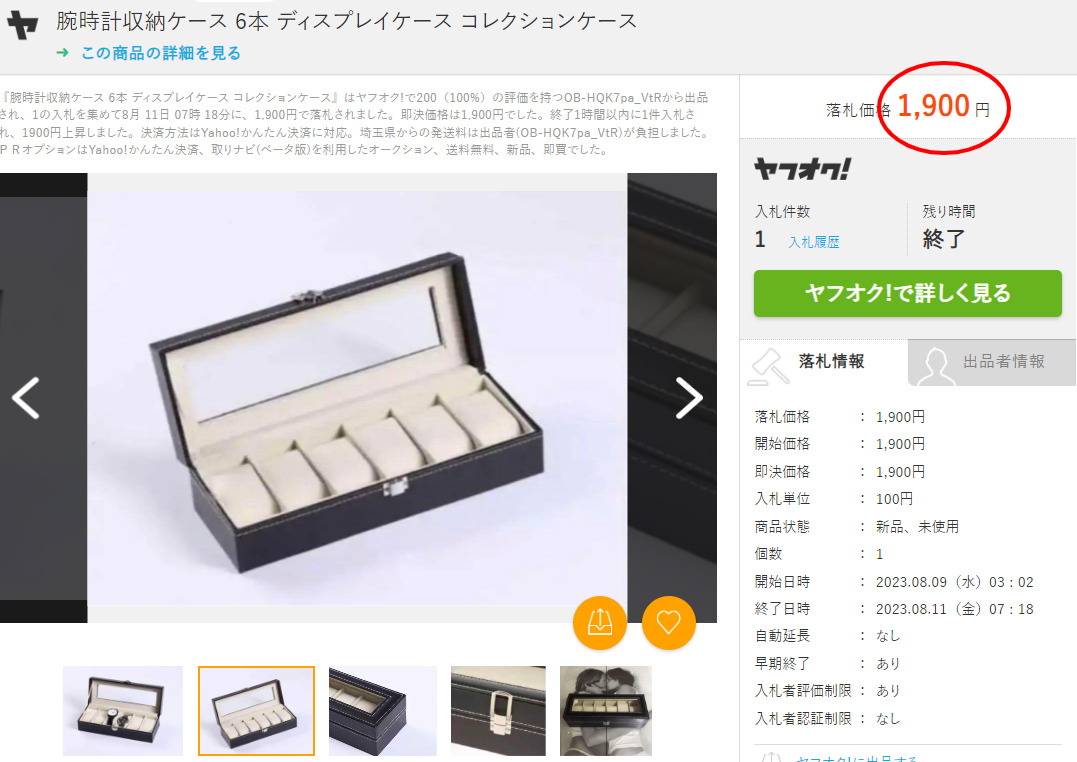Open the 入札履歴 link
This screenshot has height=762, width=1077.
(814, 242)
